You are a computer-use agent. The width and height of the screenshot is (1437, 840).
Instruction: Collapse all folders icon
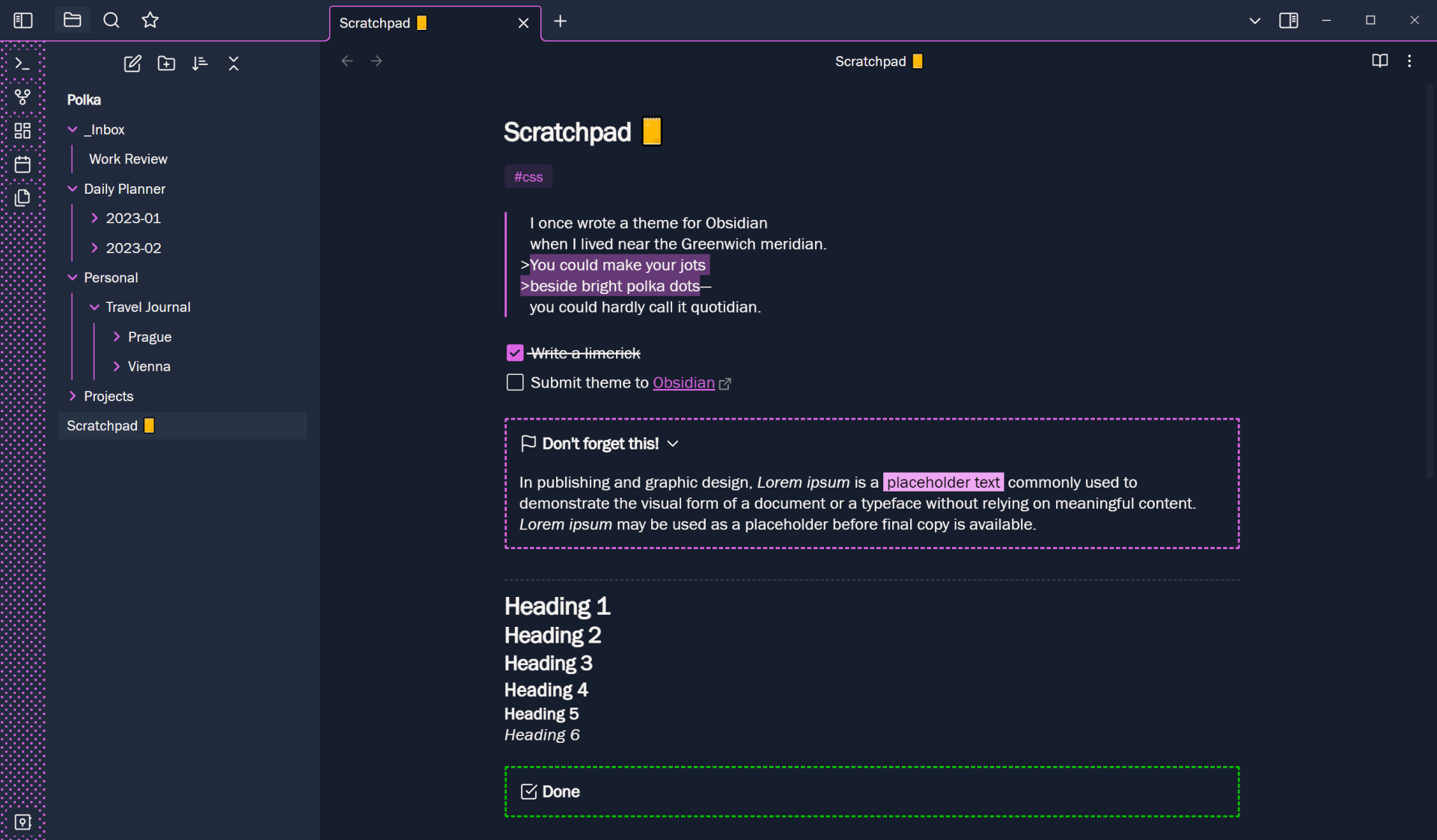click(x=234, y=64)
